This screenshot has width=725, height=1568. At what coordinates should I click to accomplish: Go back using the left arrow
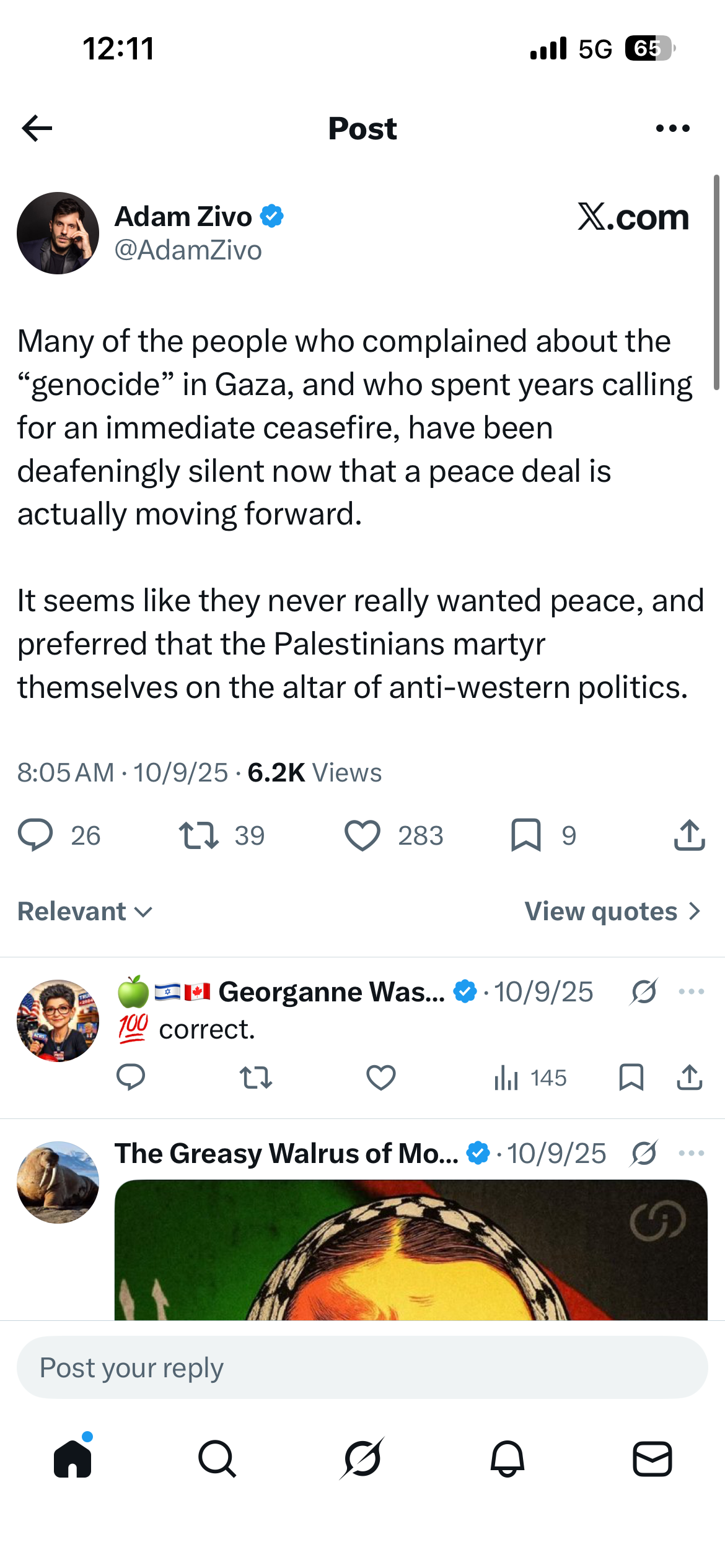(37, 128)
